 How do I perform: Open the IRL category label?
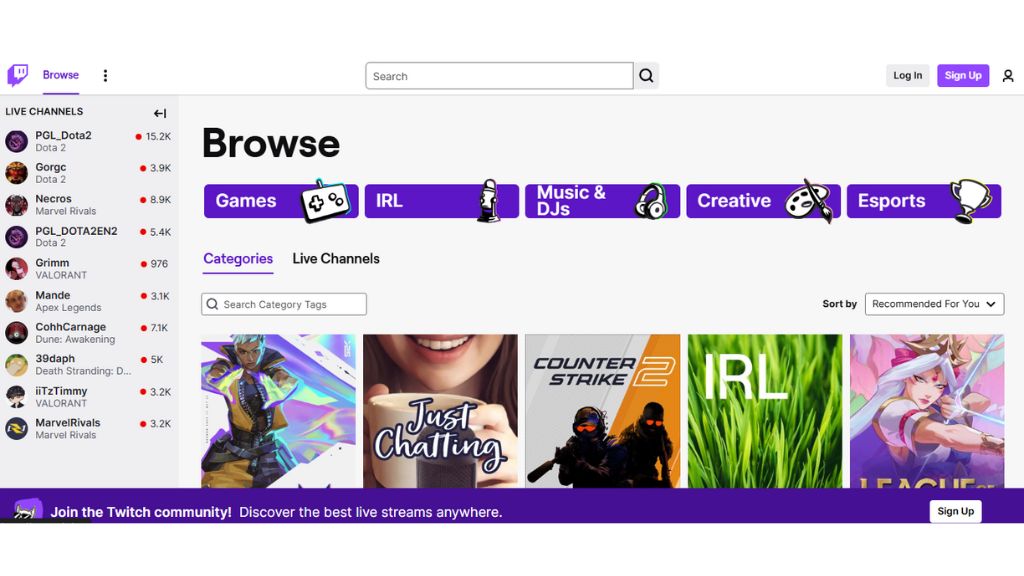pos(389,201)
